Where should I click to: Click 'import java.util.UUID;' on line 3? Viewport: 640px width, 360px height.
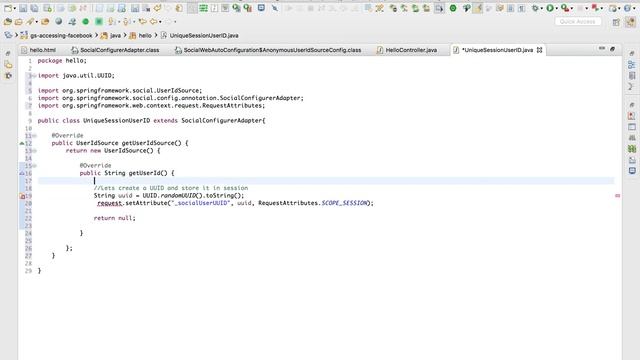pyautogui.click(x=76, y=76)
